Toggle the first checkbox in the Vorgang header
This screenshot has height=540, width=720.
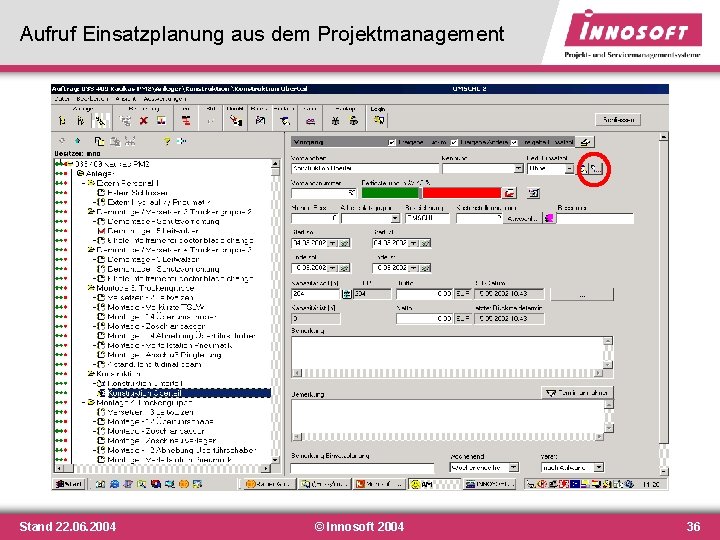392,142
